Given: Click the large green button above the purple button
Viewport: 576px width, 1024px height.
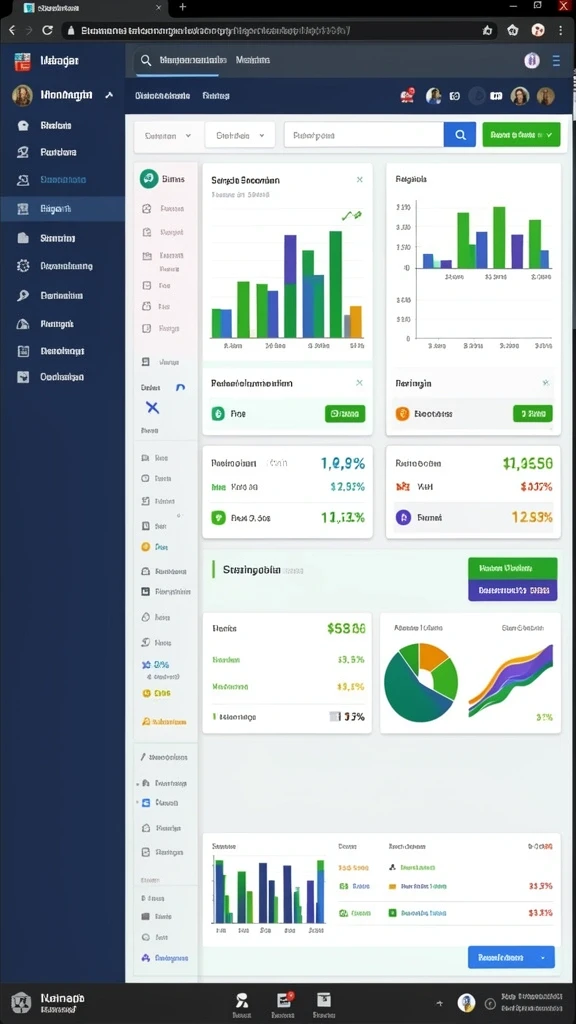Looking at the screenshot, I should click(x=513, y=568).
